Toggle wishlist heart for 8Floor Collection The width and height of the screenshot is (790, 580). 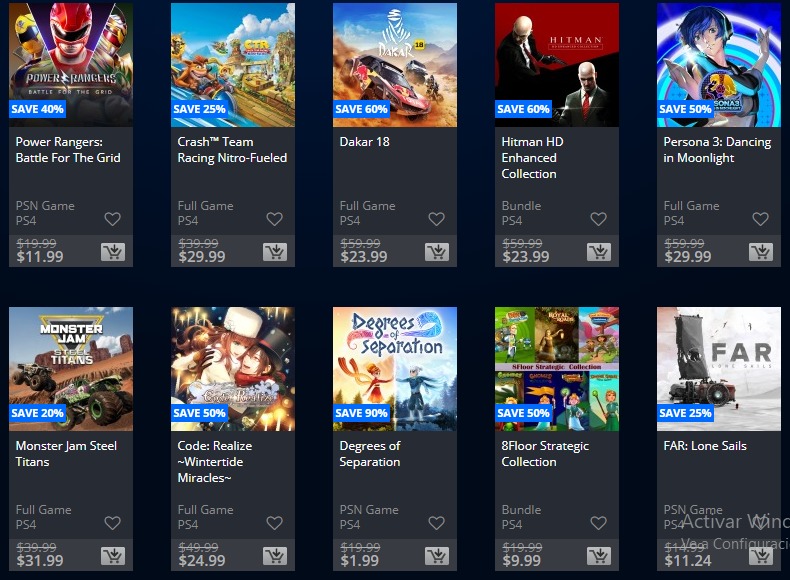pyautogui.click(x=599, y=523)
